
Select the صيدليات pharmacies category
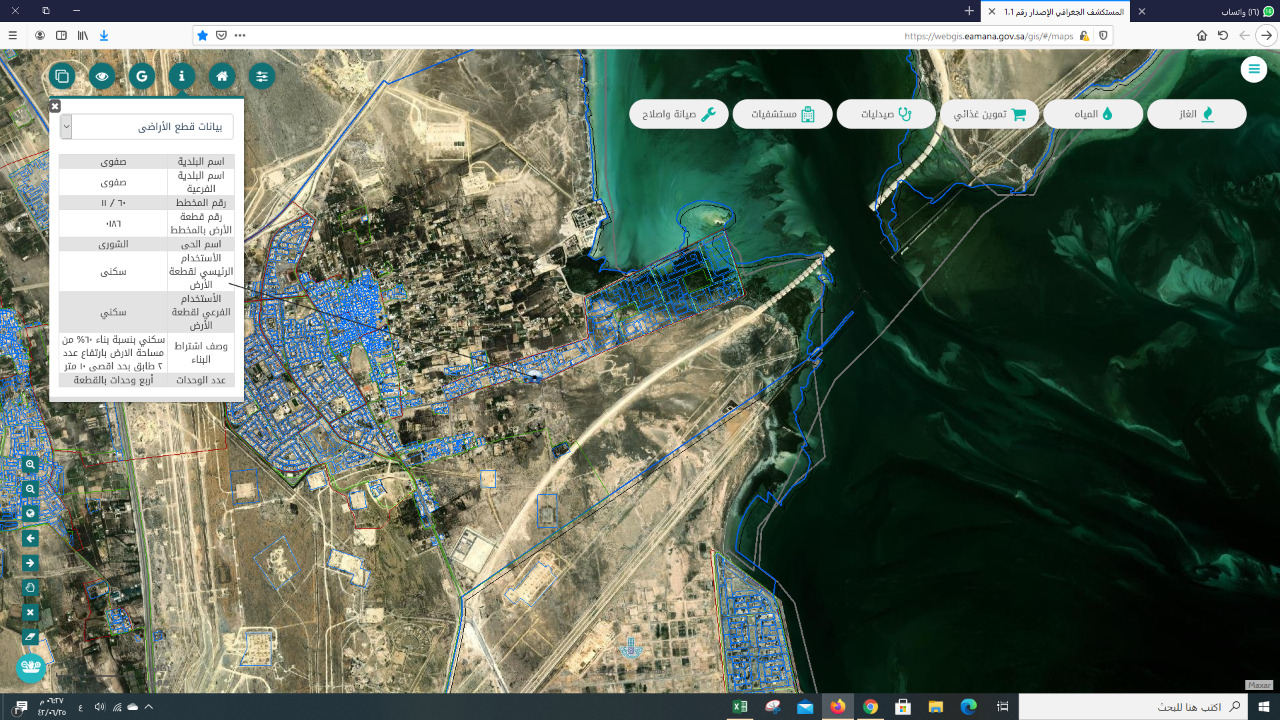(x=886, y=114)
